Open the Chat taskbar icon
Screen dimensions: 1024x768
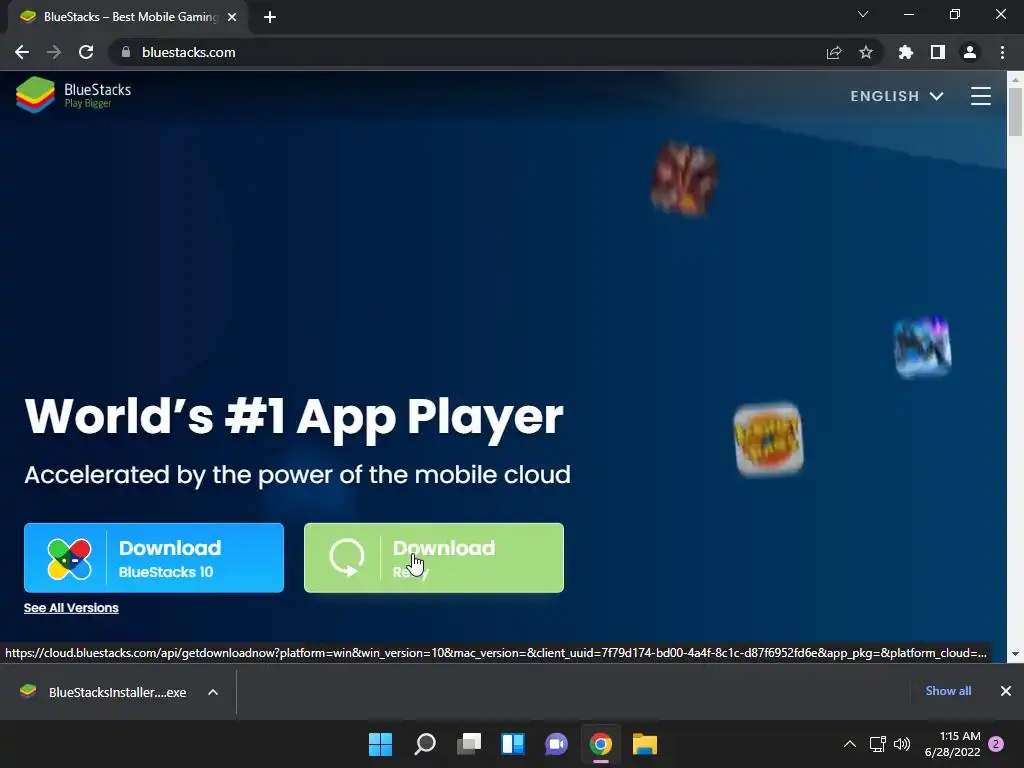[x=556, y=744]
